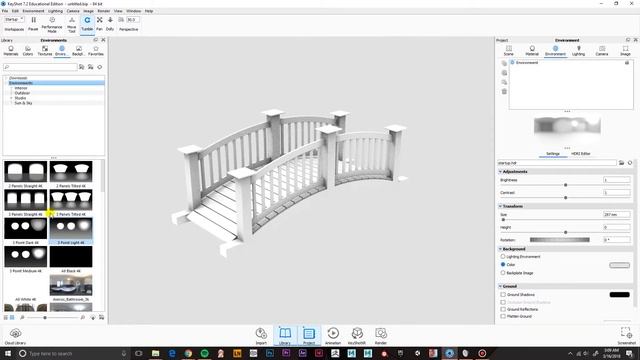Select the 3 Point Dark 4K environment
This screenshot has height=360, width=640.
click(25, 231)
